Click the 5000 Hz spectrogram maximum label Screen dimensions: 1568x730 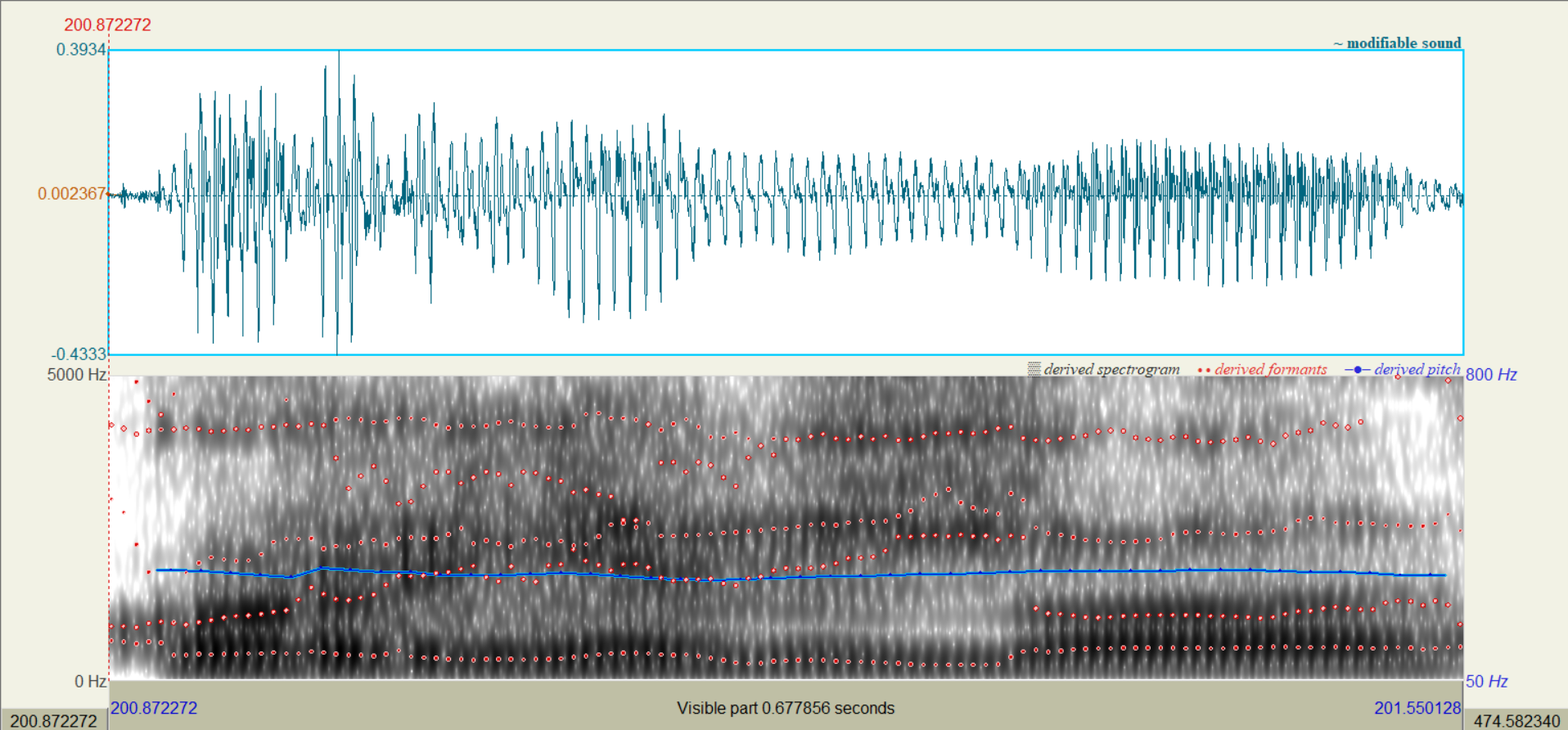point(76,375)
